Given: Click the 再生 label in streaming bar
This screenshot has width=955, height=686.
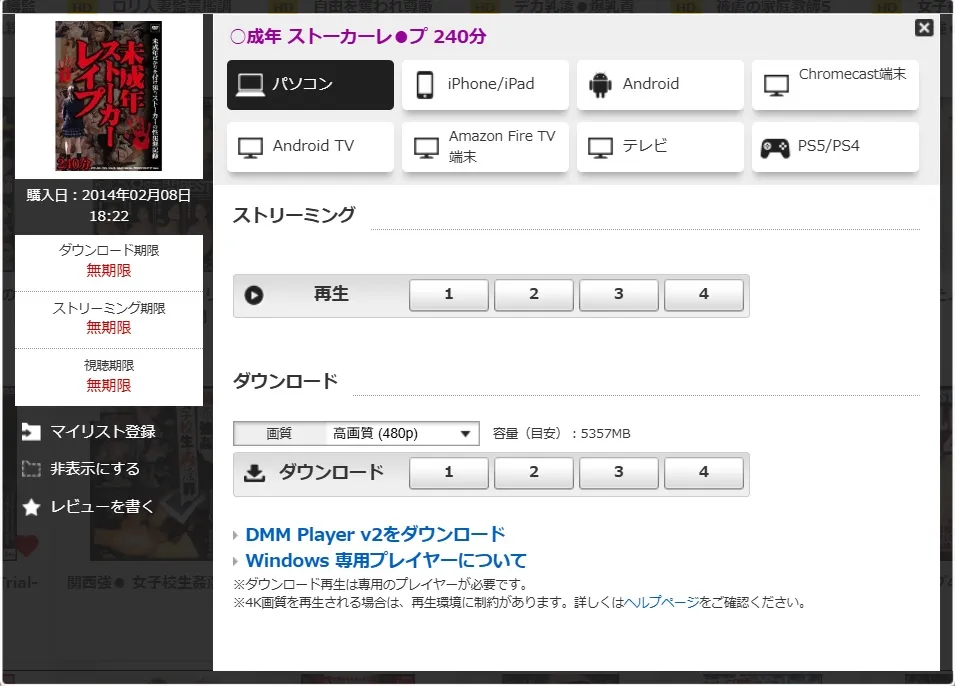Looking at the screenshot, I should coord(331,294).
